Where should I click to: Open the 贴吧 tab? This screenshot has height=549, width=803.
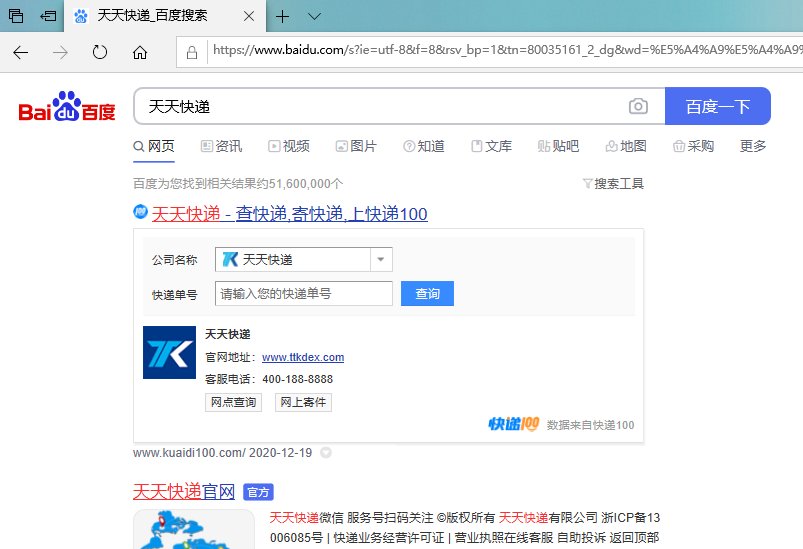coord(558,146)
